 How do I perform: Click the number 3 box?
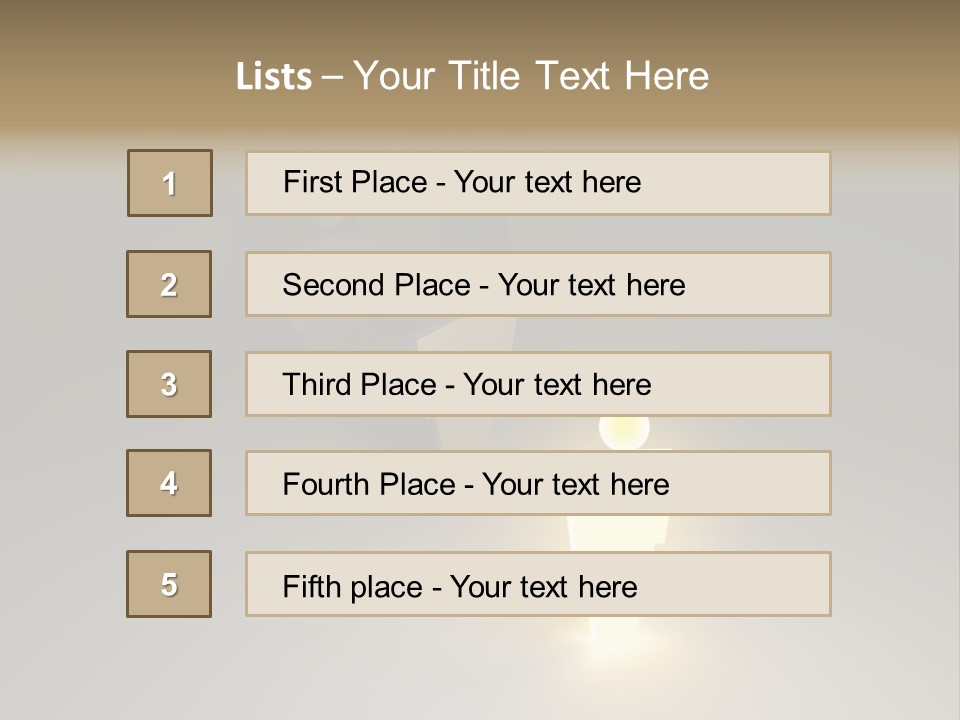[x=169, y=384]
